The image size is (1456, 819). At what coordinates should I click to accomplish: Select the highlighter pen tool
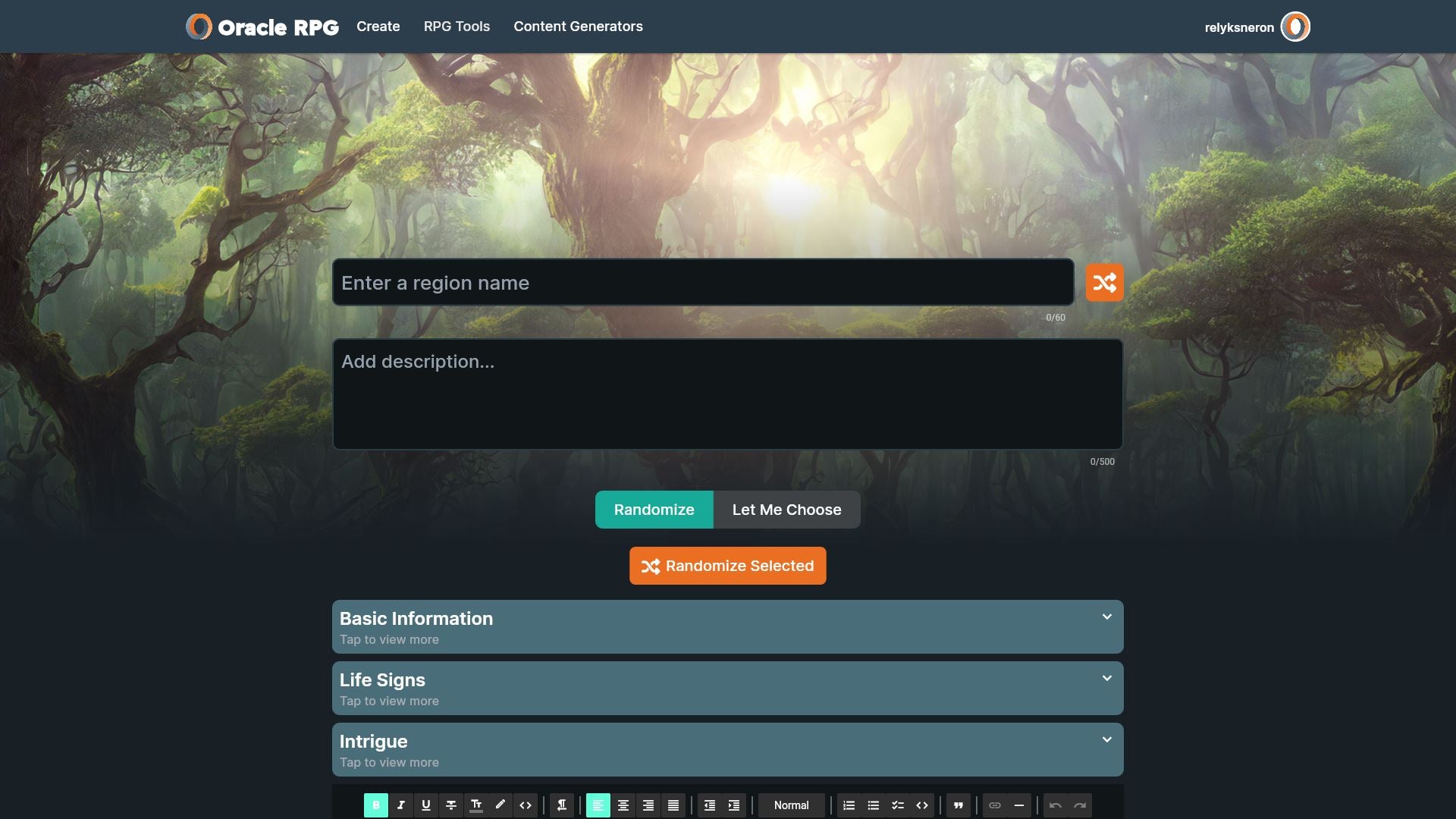(500, 805)
